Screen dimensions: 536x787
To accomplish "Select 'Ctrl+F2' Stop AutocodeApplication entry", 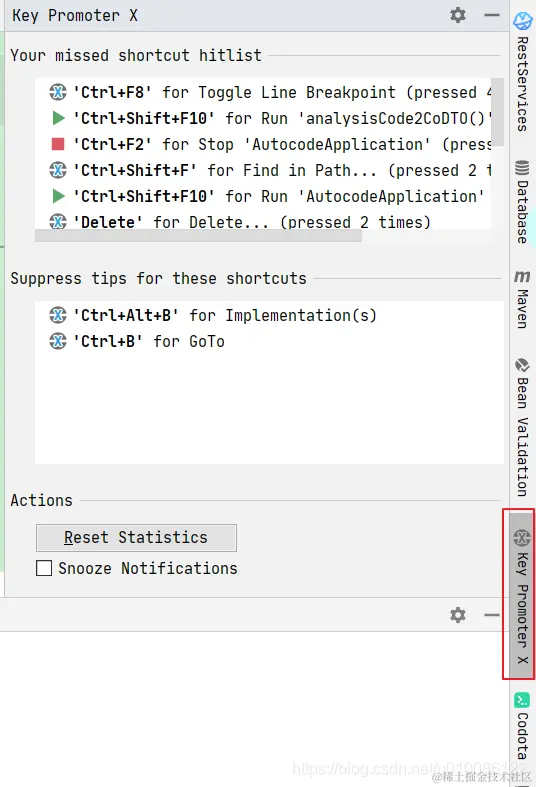I will tap(263, 145).
